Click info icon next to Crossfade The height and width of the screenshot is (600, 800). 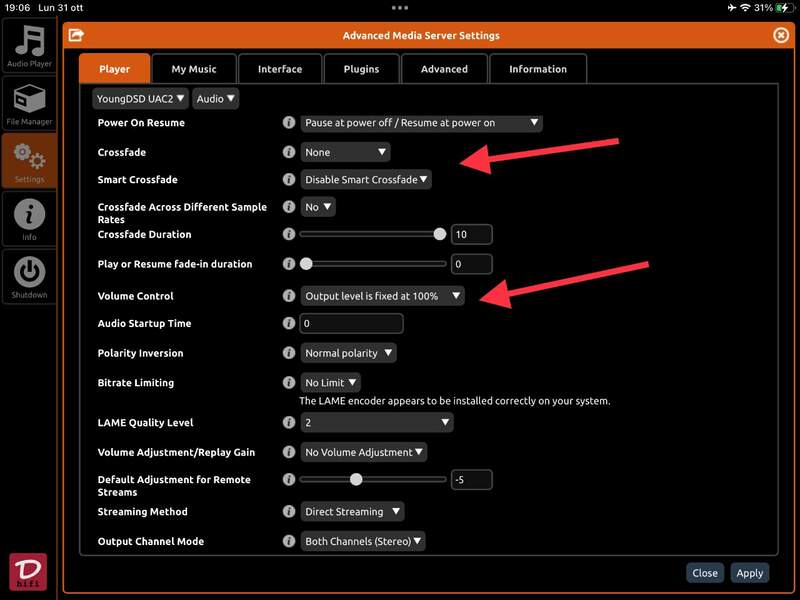[x=289, y=152]
